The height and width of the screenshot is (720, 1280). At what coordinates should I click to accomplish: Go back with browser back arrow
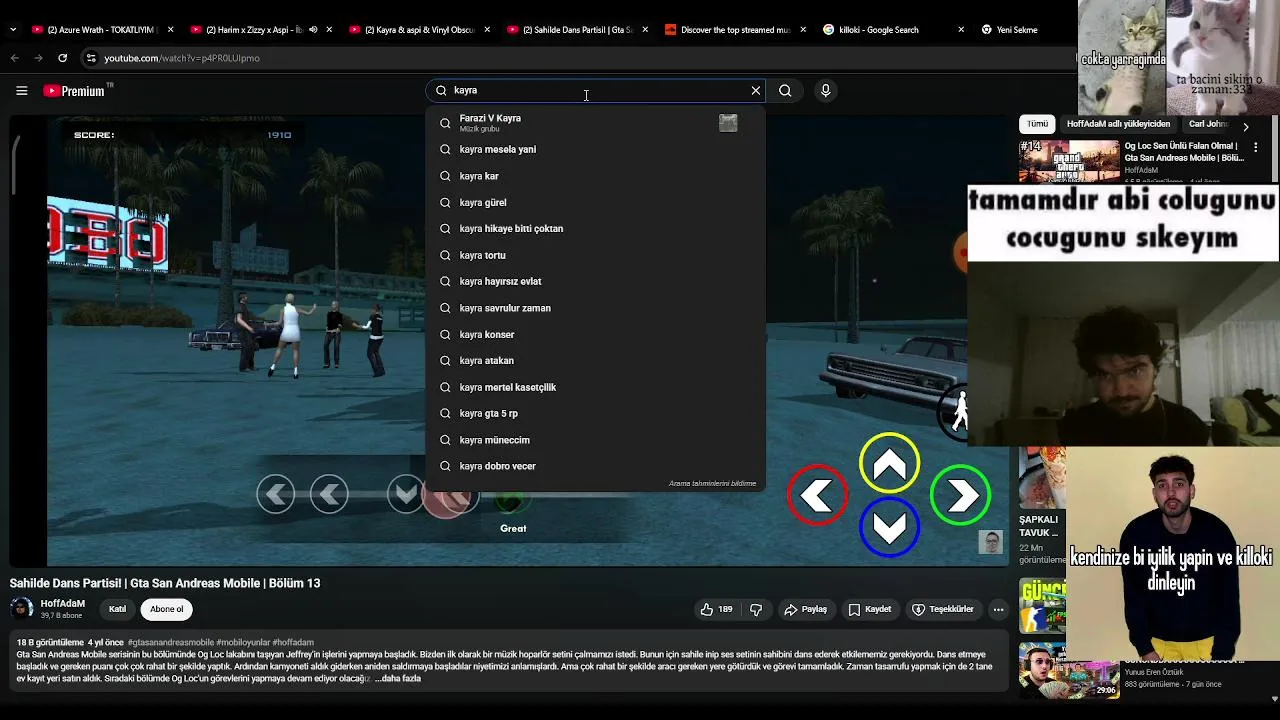point(15,58)
